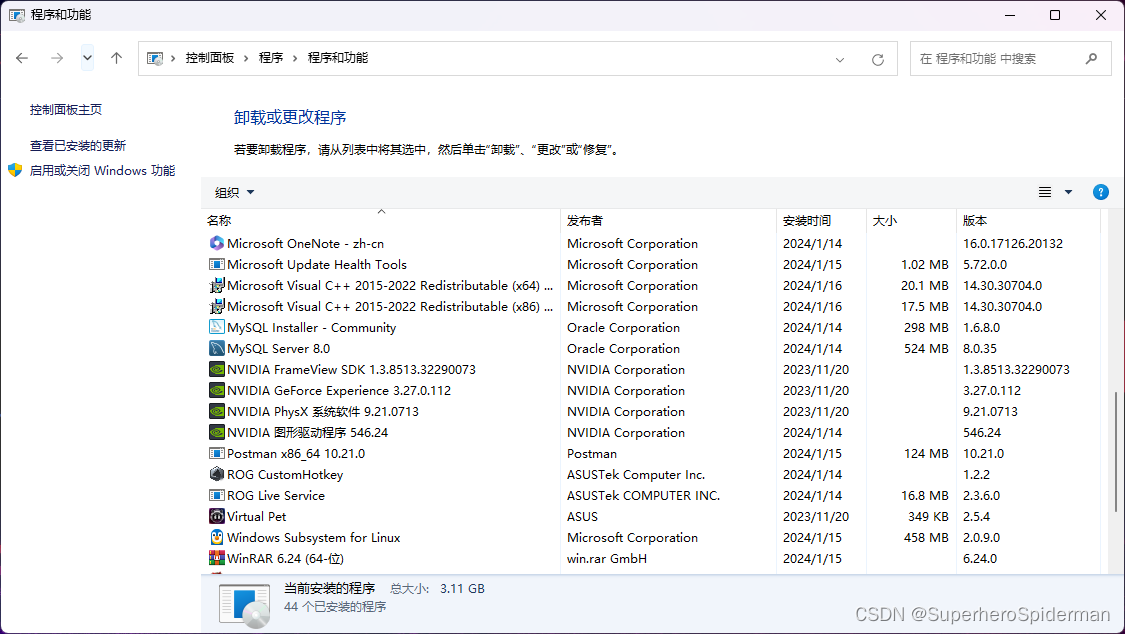The height and width of the screenshot is (634, 1125).
Task: Click the NVIDIA PhysX 系统软件 icon
Action: [x=217, y=412]
